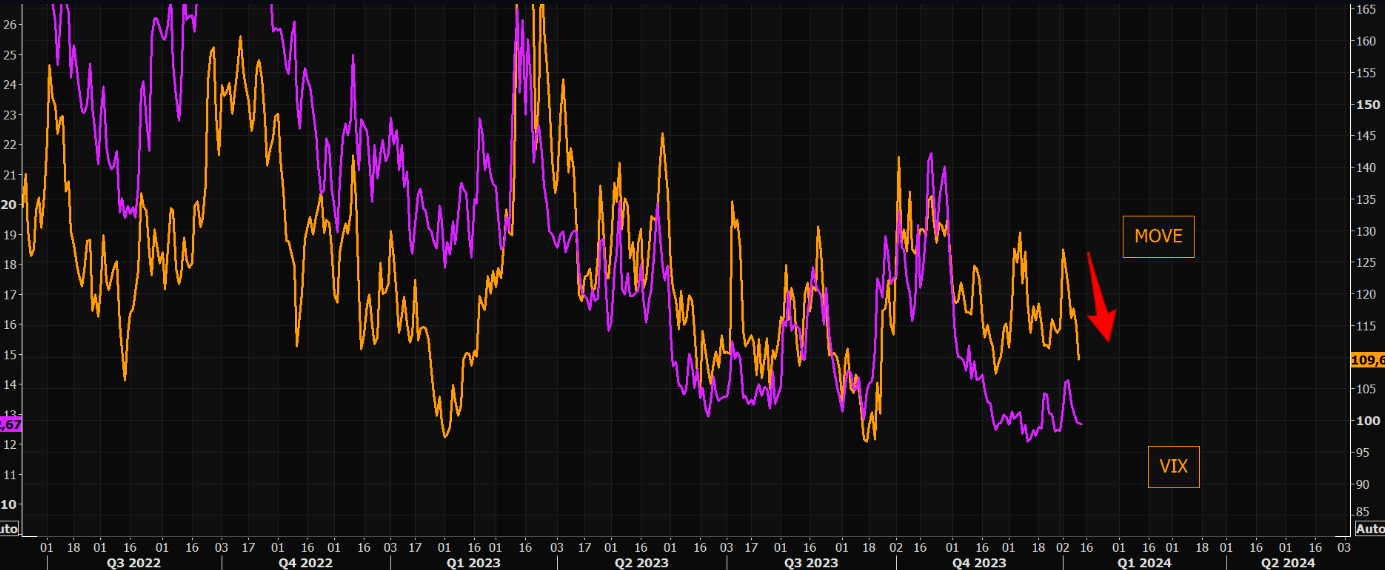Select the Q4 2022 quarter label
Image resolution: width=1385 pixels, height=570 pixels.
305,563
